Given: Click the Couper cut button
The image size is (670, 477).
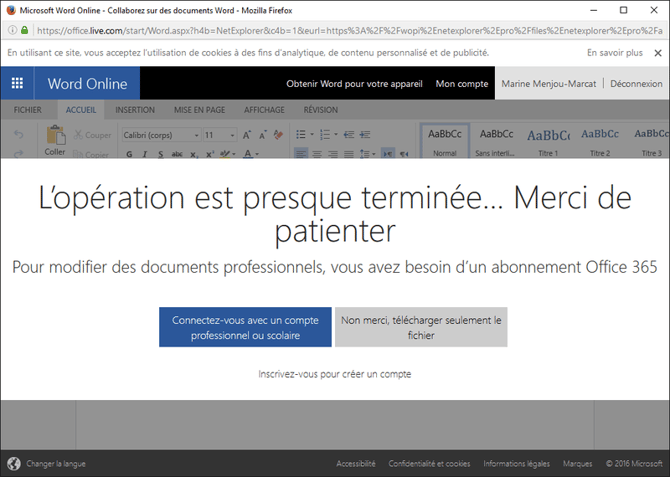Looking at the screenshot, I should pos(92,135).
